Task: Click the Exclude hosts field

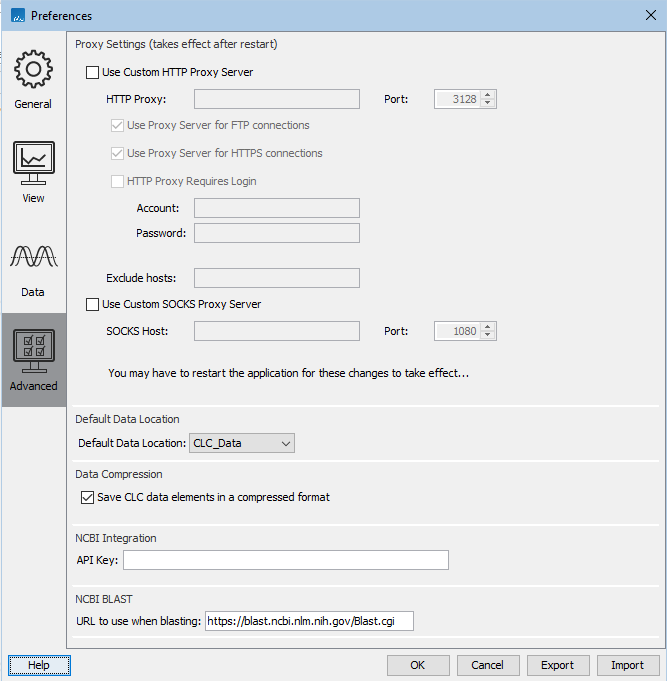Action: [276, 278]
